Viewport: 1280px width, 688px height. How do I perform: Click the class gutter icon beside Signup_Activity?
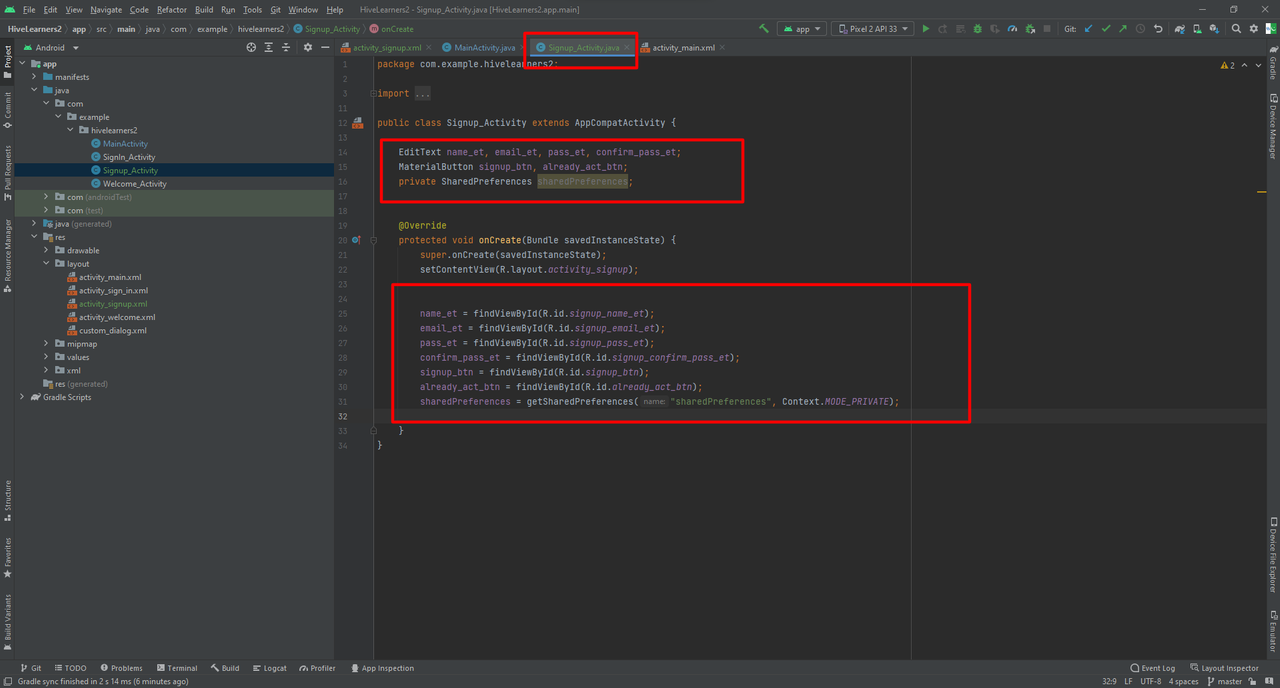pyautogui.click(x=357, y=123)
